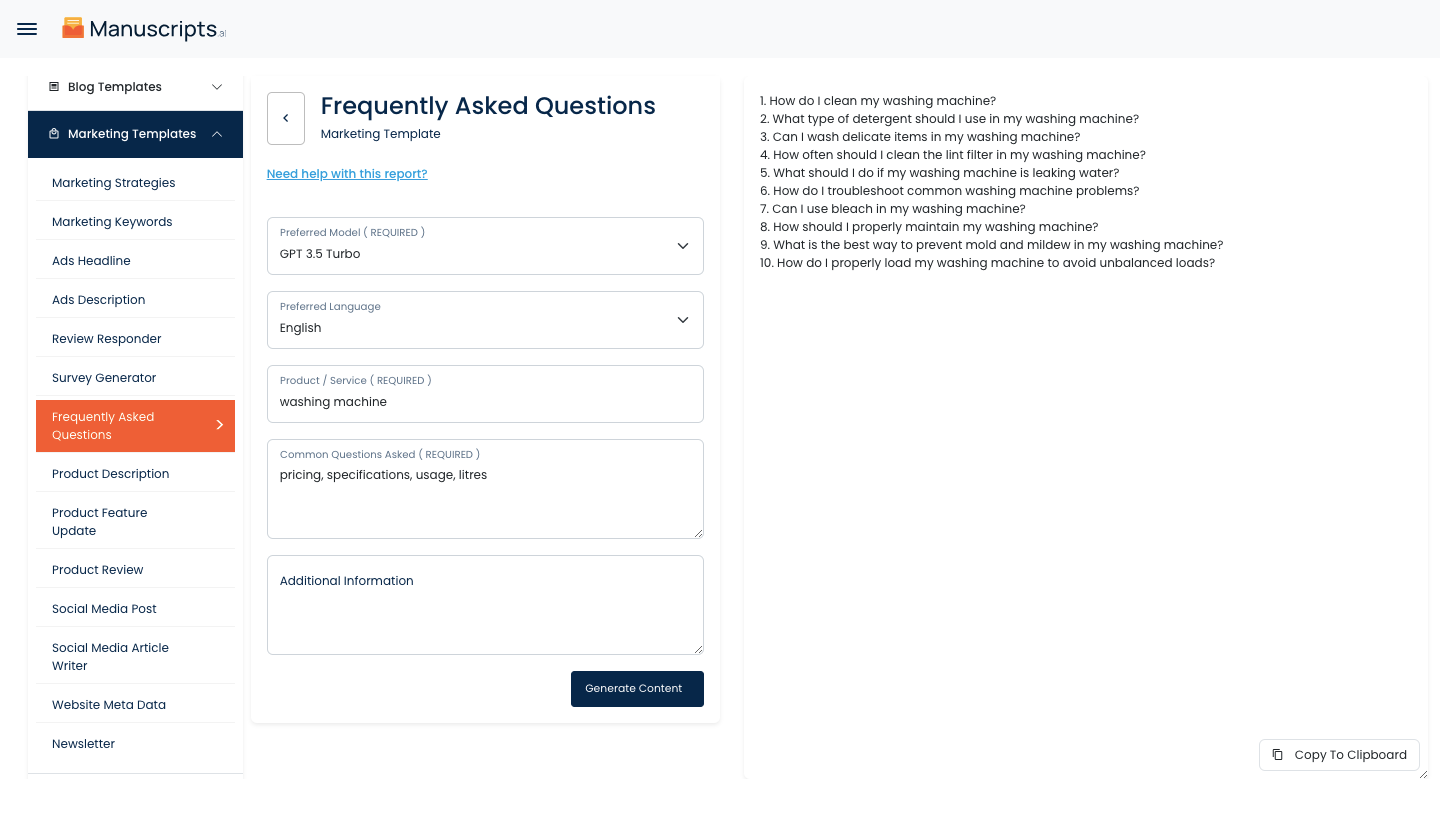This screenshot has width=1440, height=813.
Task: Open the Newsletter template
Action: 83,744
